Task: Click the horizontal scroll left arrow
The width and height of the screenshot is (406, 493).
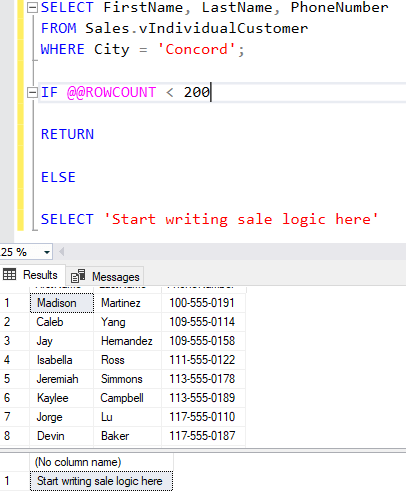Action: pos(62,252)
